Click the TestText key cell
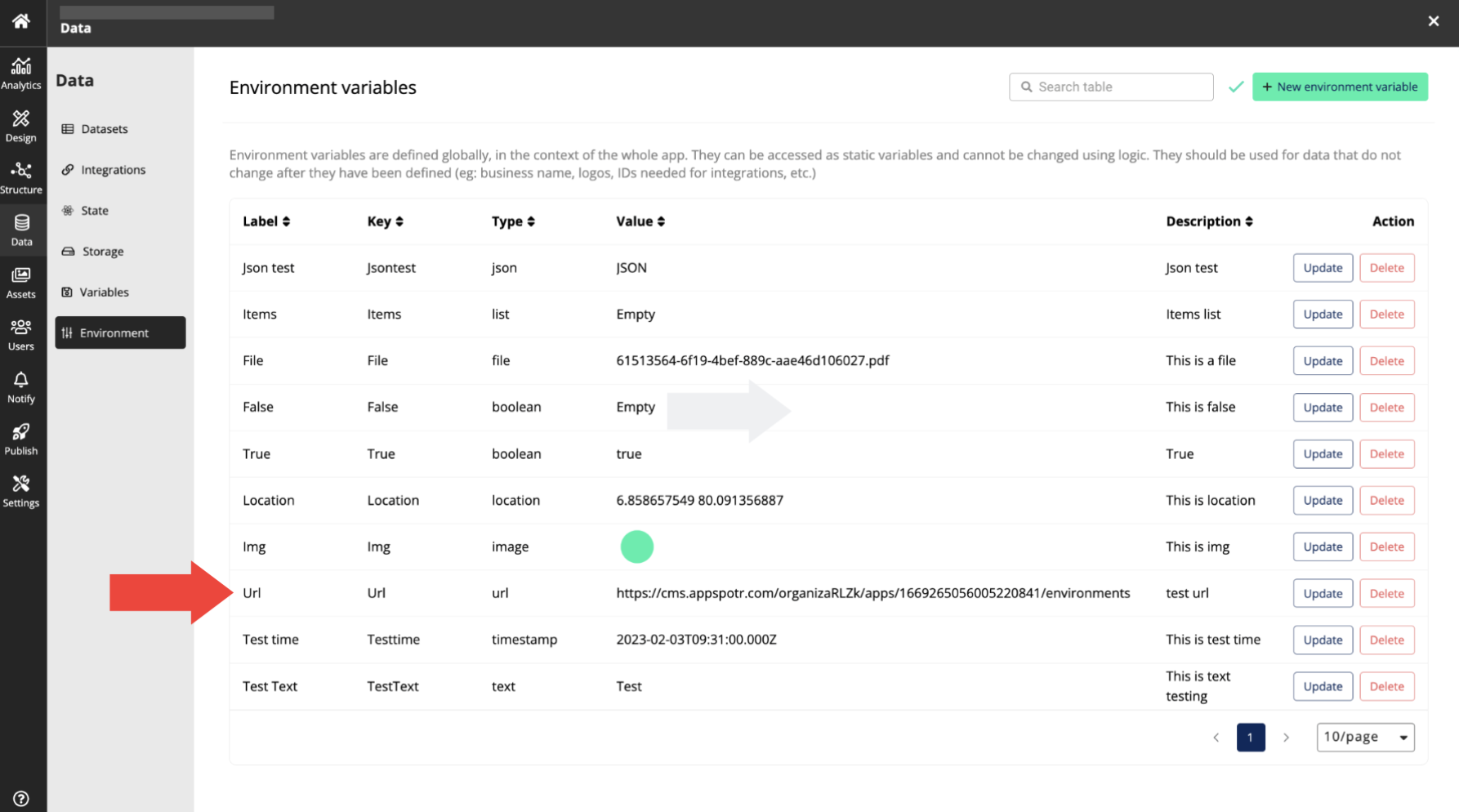Screen dimensions: 1459x812 click(393, 686)
